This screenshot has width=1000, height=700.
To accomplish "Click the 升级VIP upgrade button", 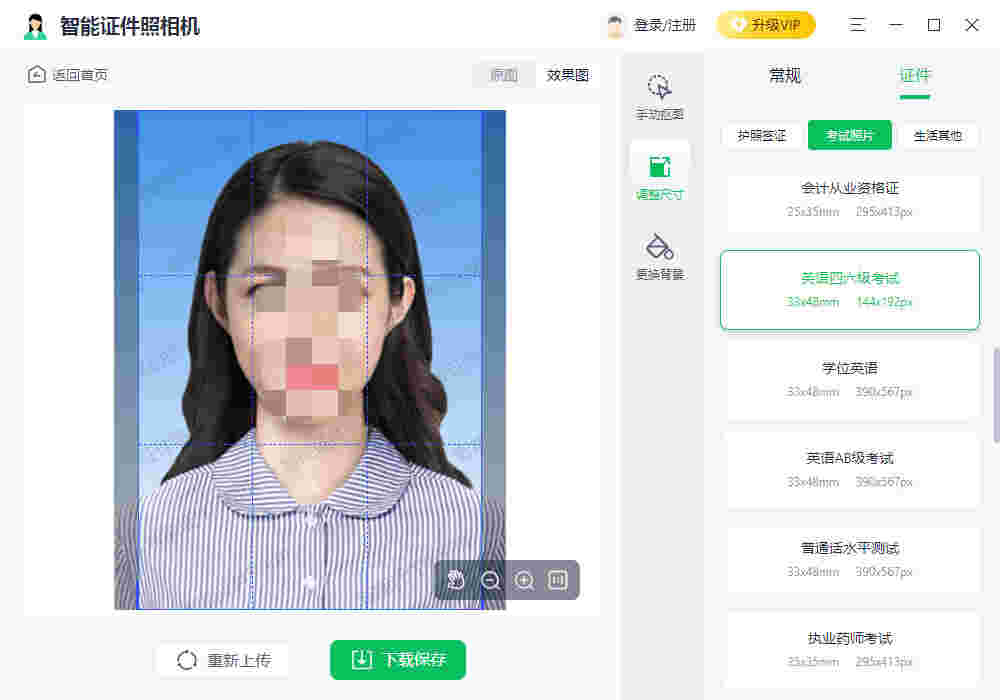I will pos(767,24).
